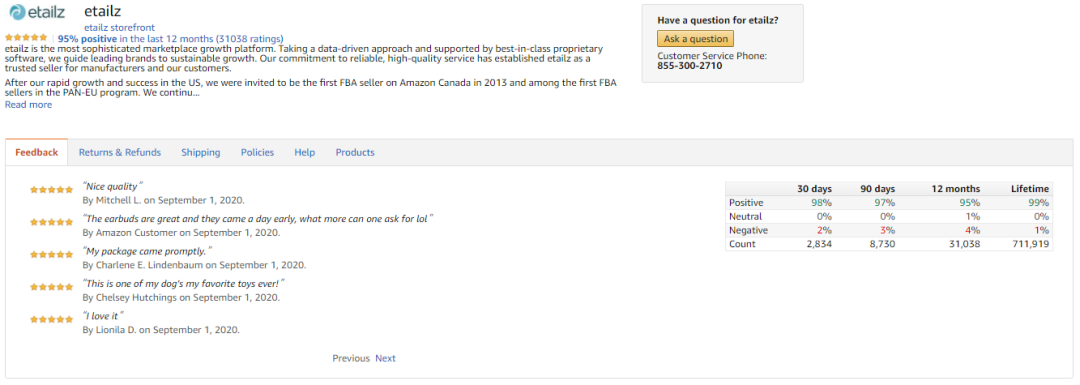Click star rating beside "Nice quality" review
1080x385 pixels.
[x=52, y=189]
